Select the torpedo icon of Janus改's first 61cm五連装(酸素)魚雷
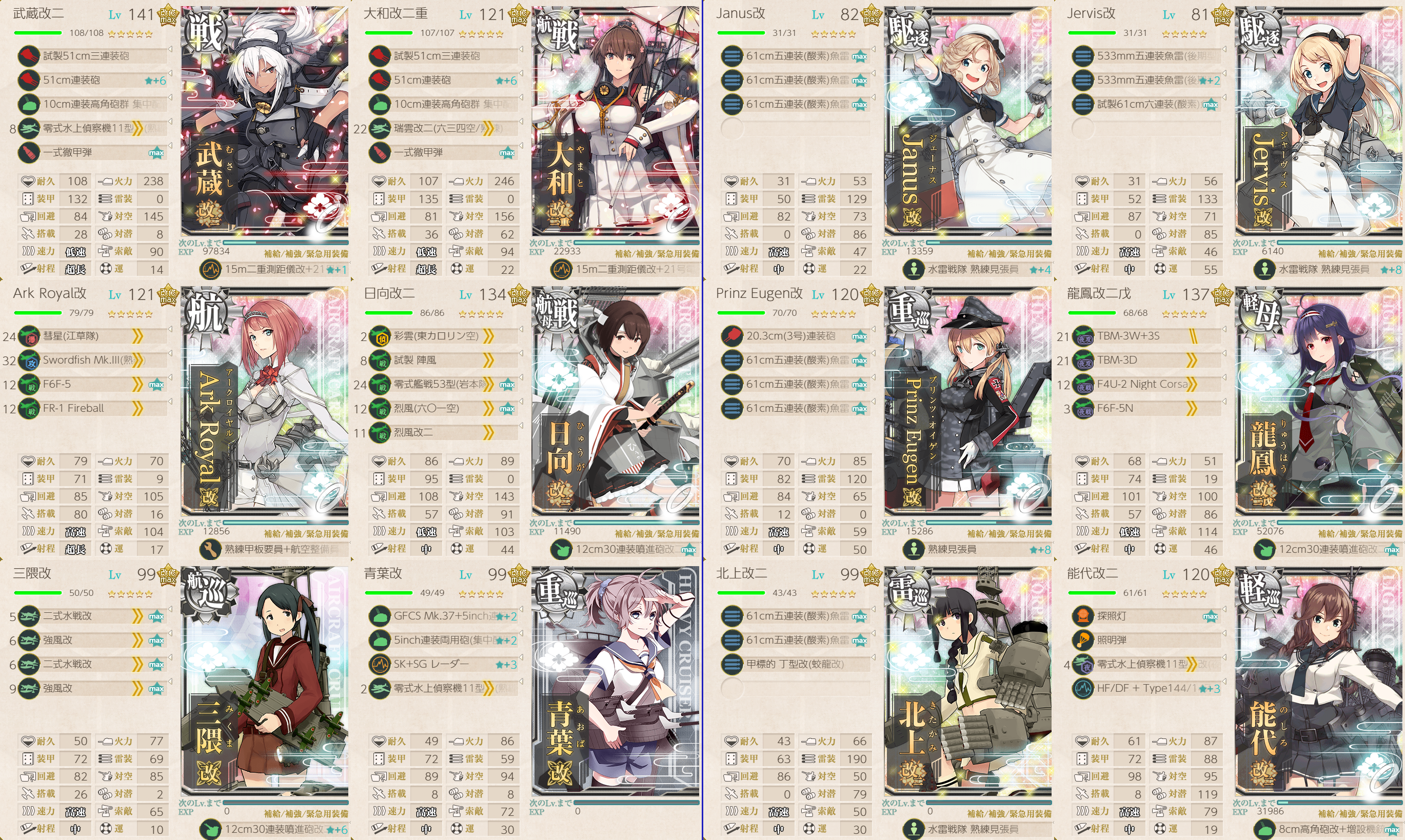 [x=731, y=56]
